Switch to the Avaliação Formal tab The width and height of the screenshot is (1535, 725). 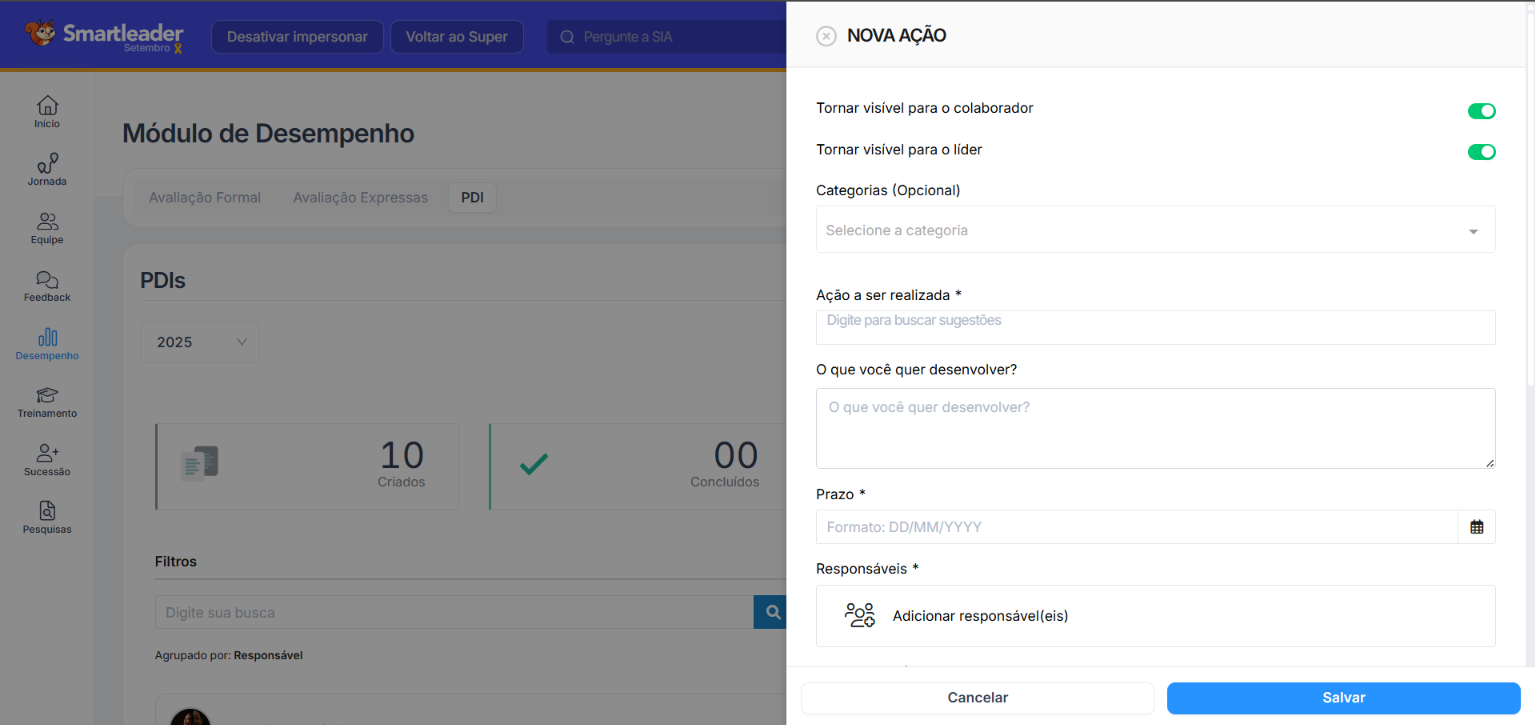pos(205,198)
